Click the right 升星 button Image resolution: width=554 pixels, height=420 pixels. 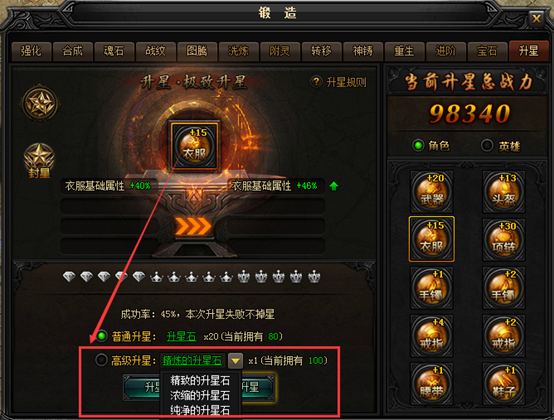point(257,388)
